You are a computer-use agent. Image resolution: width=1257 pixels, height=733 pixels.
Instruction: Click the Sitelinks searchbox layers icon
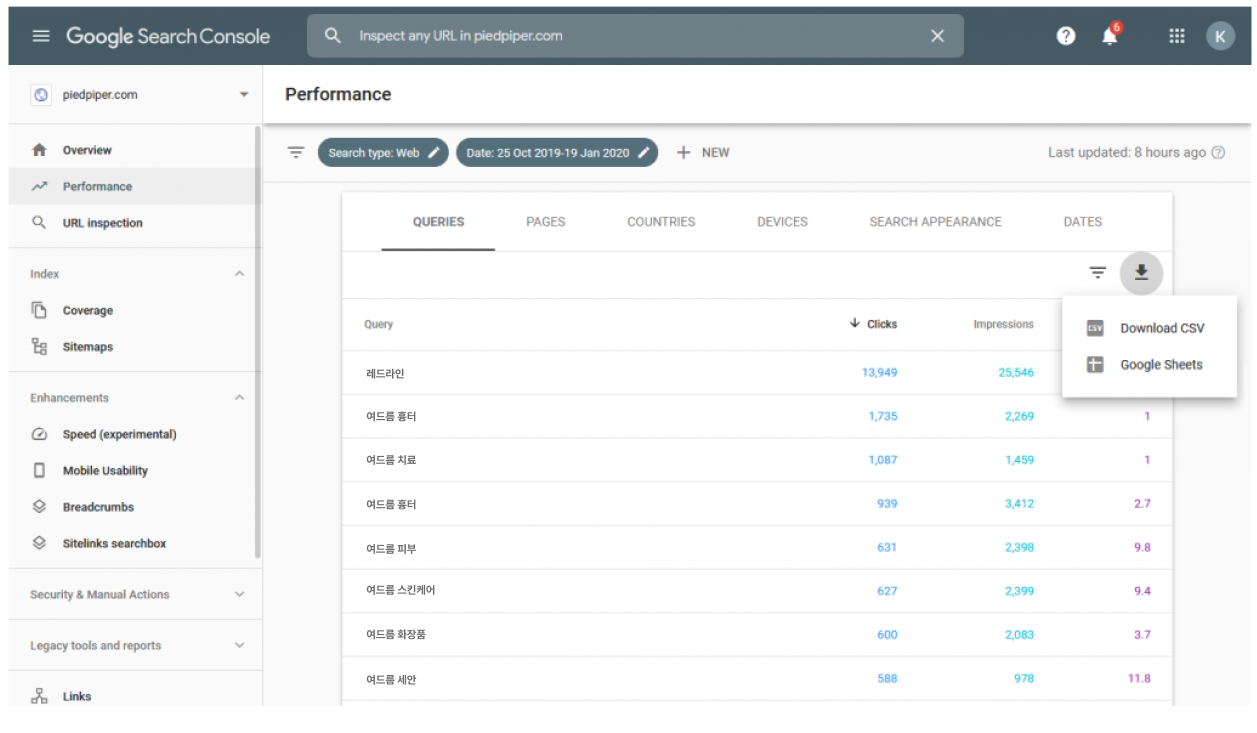click(x=39, y=543)
